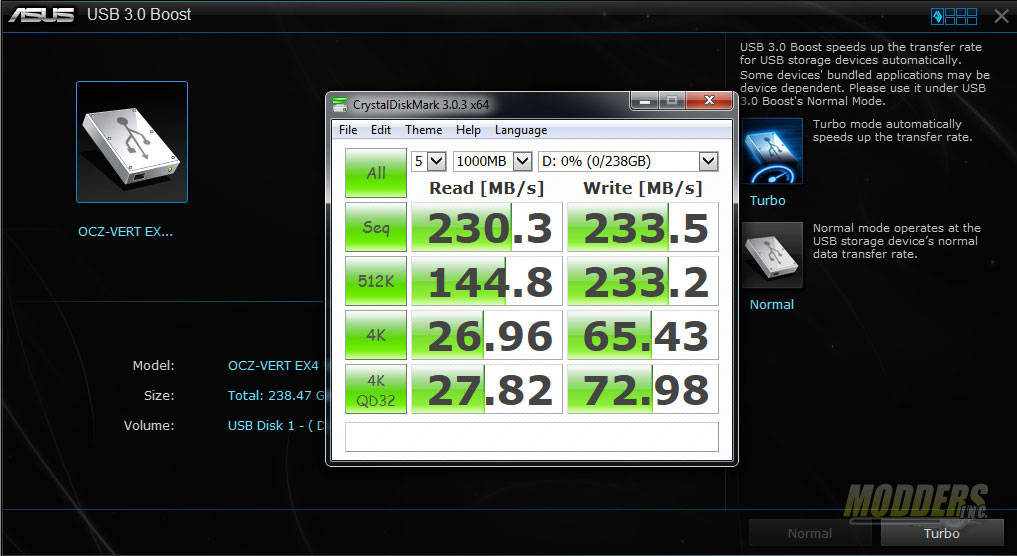Run the Seq benchmark test

(376, 227)
